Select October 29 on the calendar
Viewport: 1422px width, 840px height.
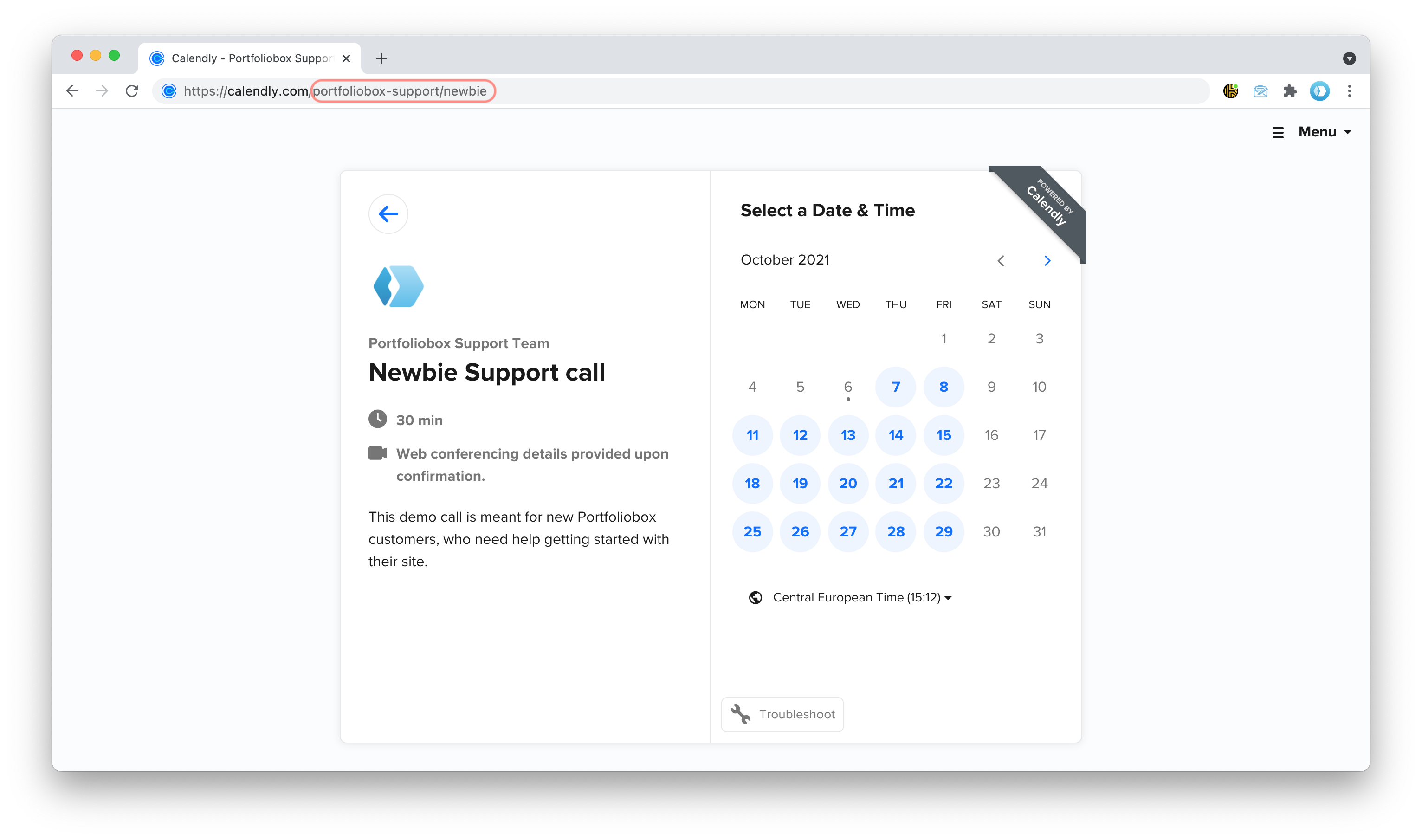tap(943, 531)
